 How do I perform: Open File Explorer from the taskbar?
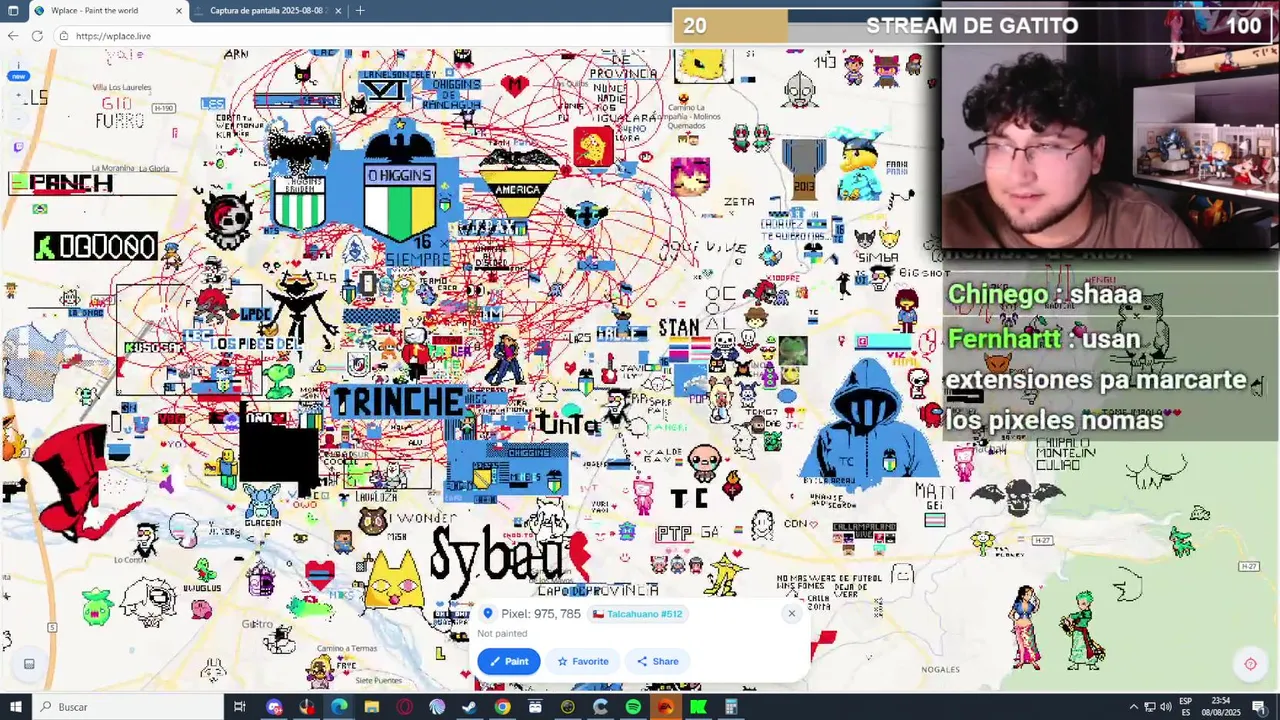coord(372,707)
